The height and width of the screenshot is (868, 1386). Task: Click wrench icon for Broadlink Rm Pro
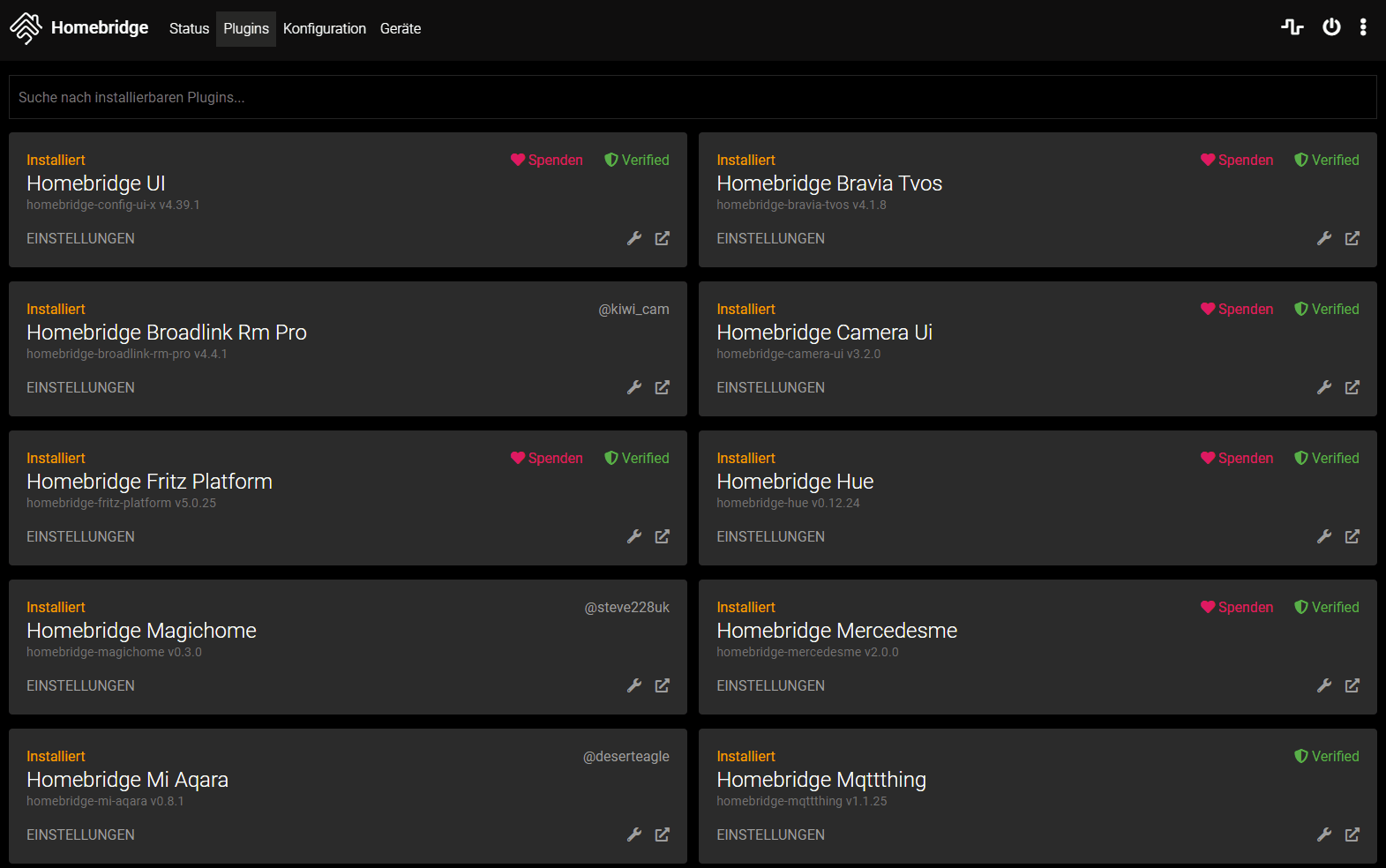(634, 387)
